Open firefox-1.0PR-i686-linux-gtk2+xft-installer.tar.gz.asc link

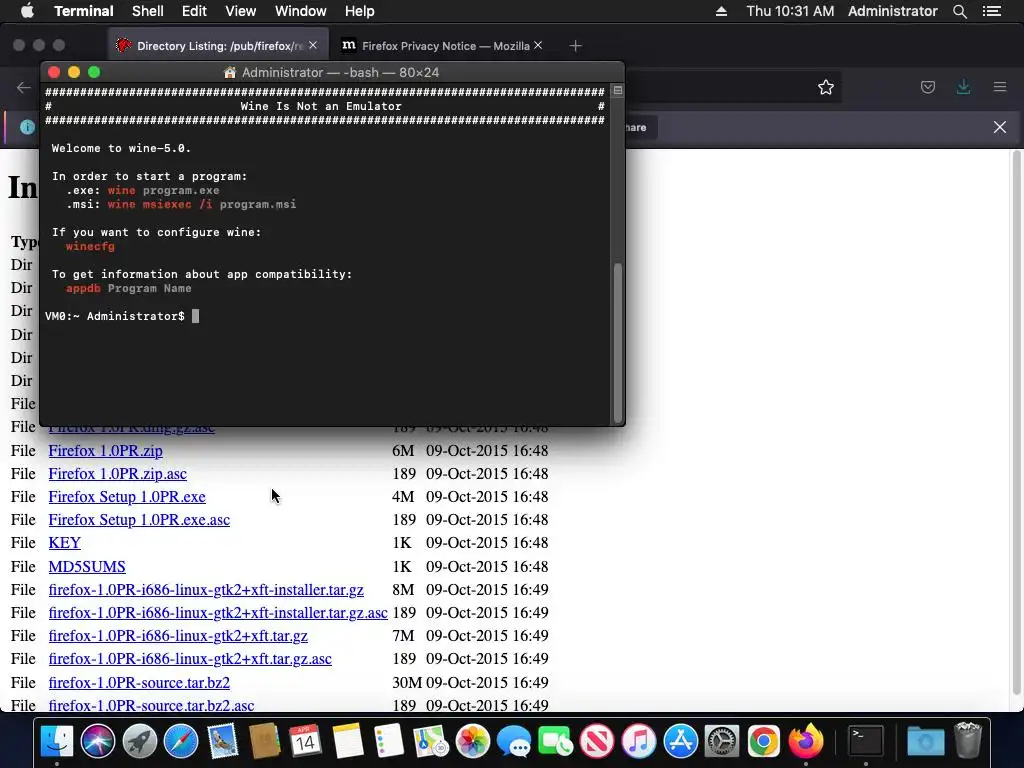tap(218, 613)
